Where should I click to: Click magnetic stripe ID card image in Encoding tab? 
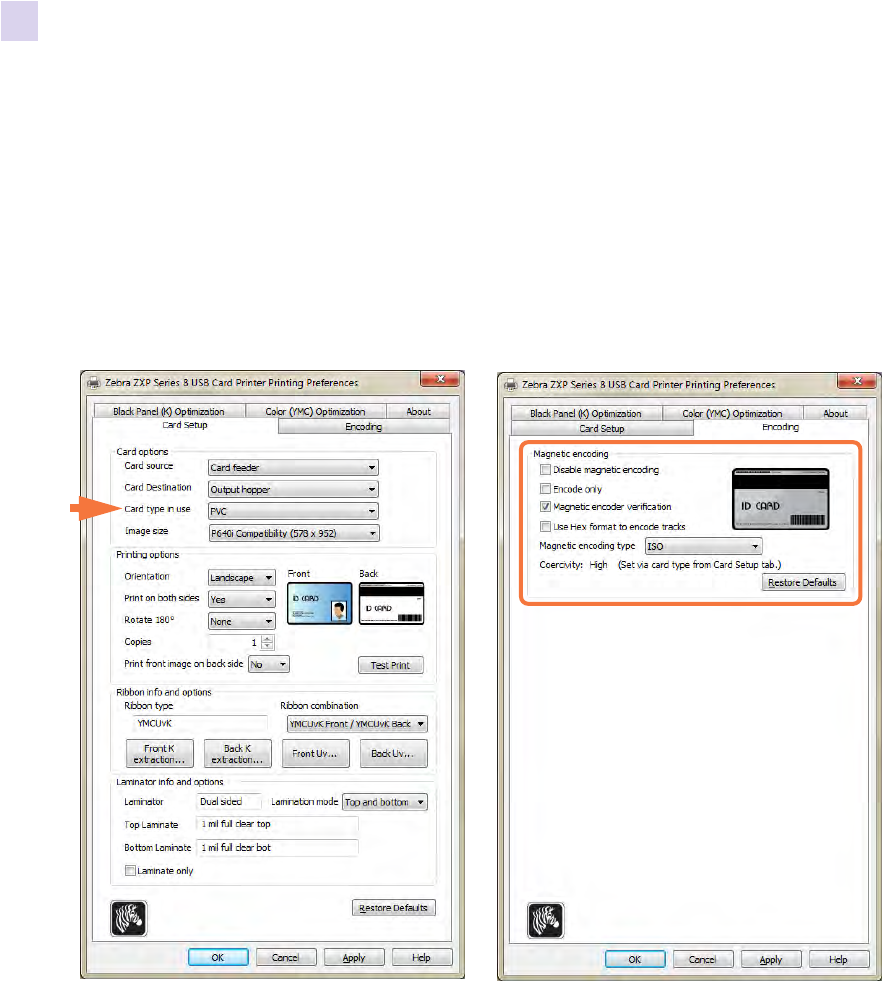(x=781, y=499)
